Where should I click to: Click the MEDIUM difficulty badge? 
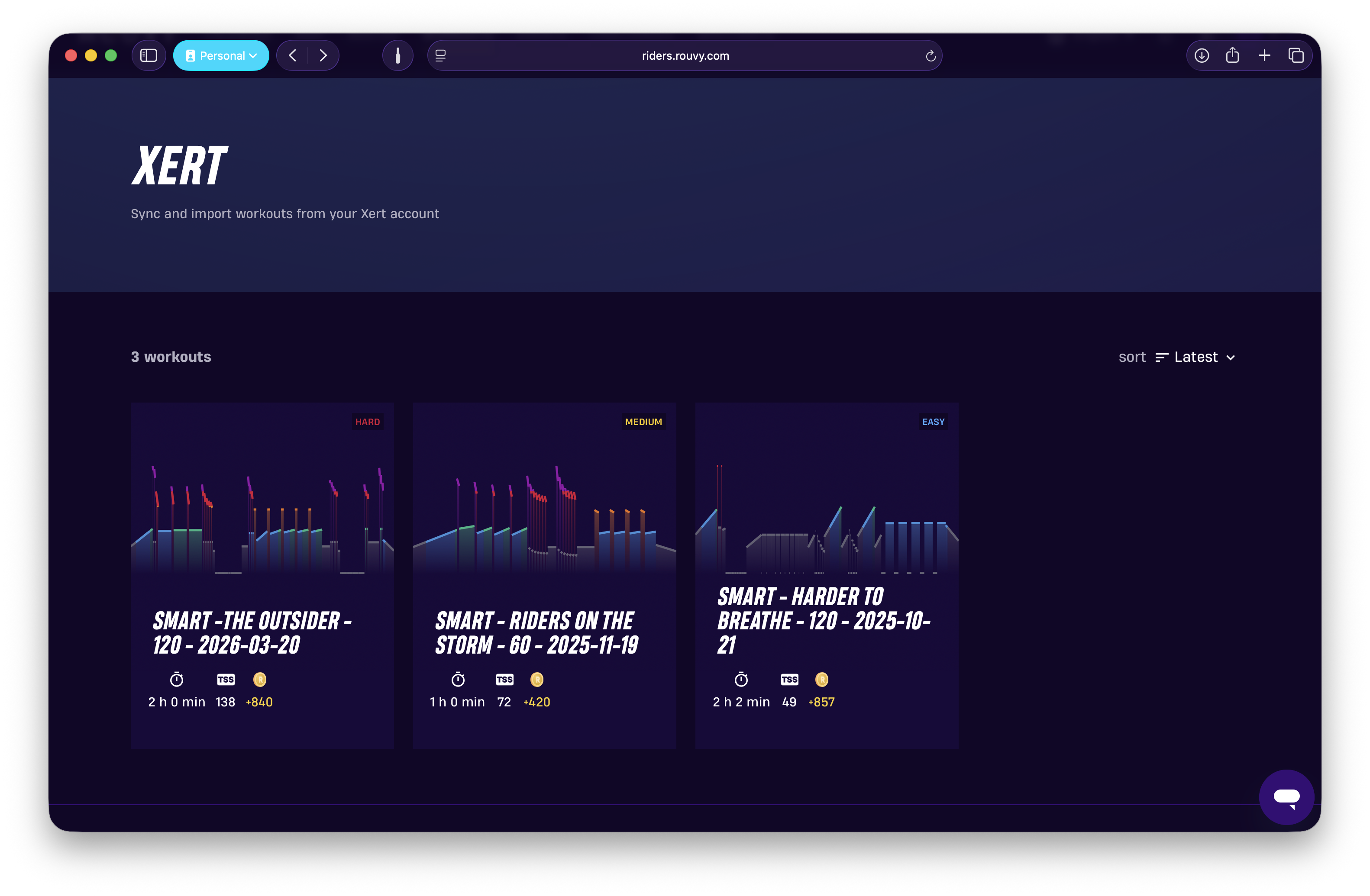point(643,422)
